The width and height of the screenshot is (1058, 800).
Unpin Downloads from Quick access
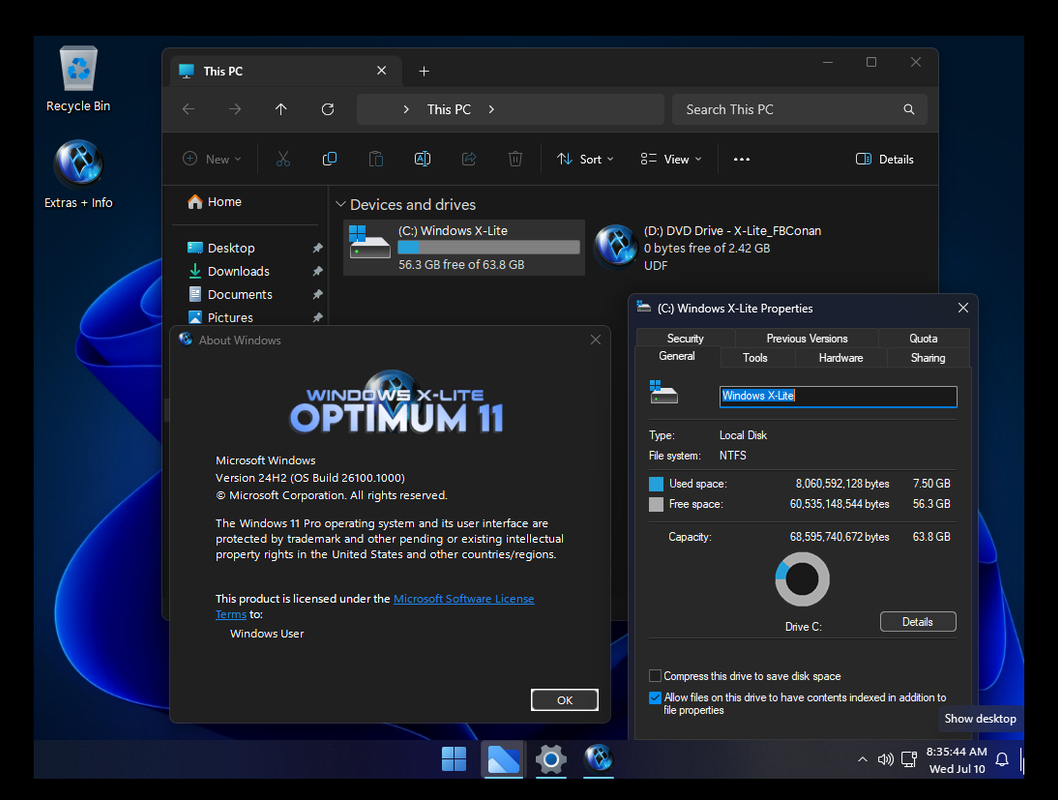pyautogui.click(x=317, y=271)
